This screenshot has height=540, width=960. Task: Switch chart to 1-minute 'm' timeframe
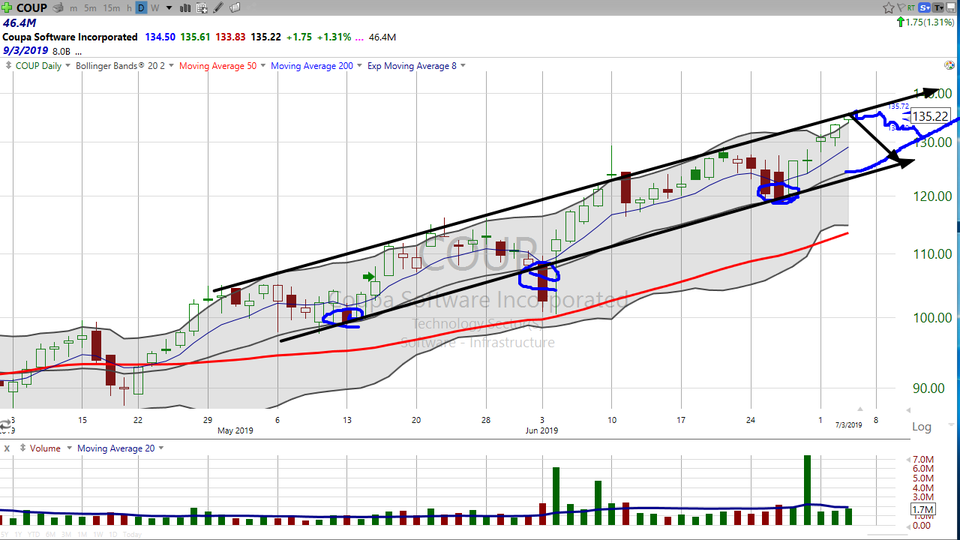(73, 8)
